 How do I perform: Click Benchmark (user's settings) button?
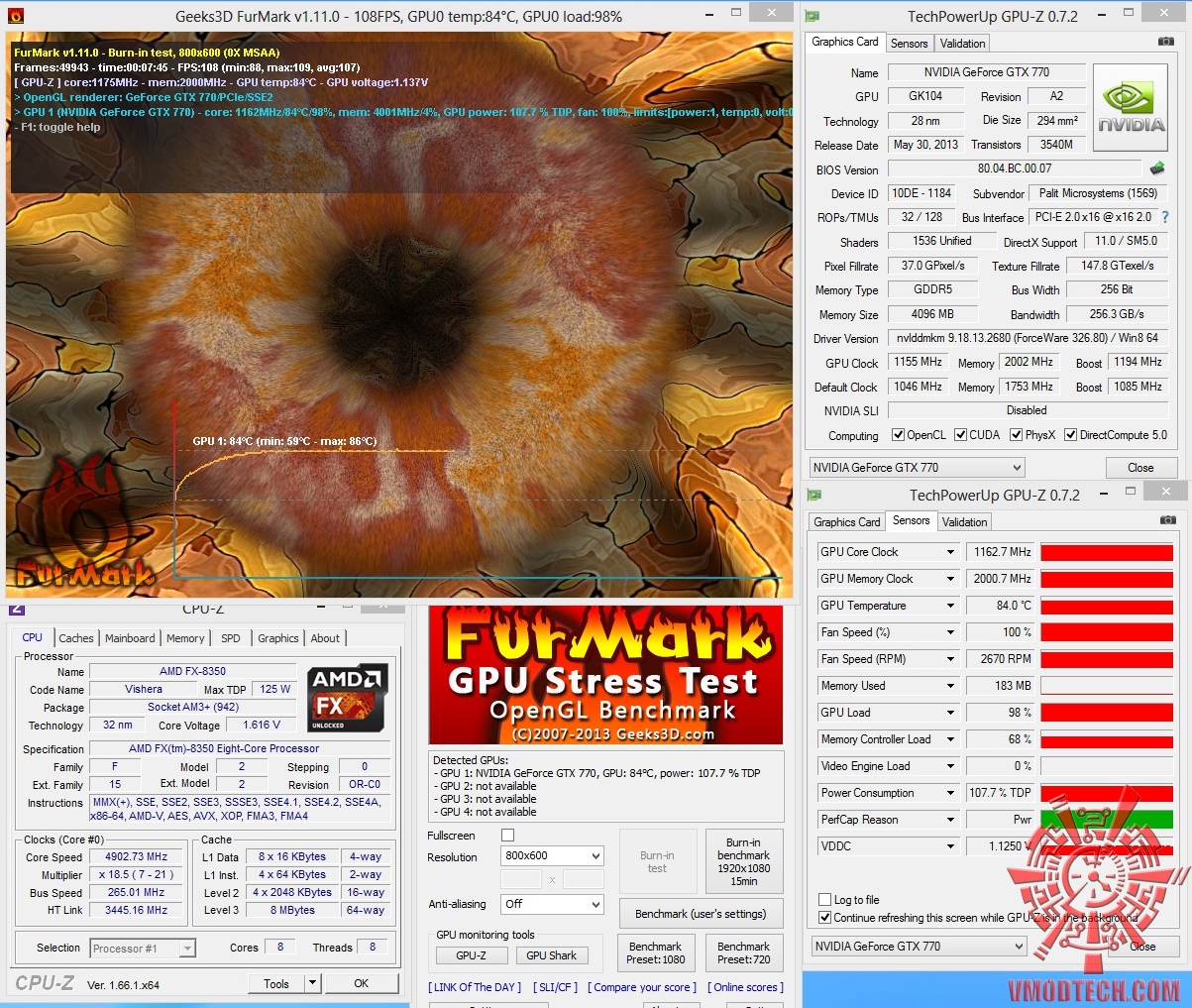point(701,914)
